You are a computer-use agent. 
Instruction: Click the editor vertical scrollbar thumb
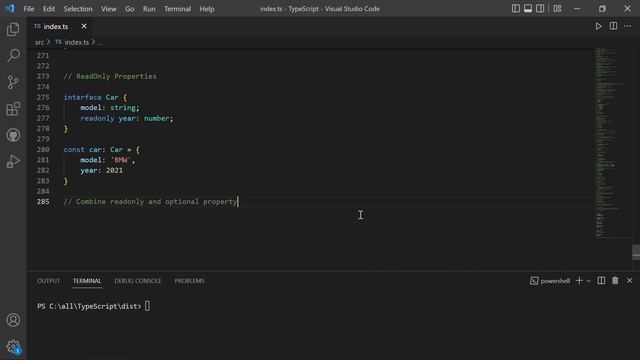tap(636, 252)
